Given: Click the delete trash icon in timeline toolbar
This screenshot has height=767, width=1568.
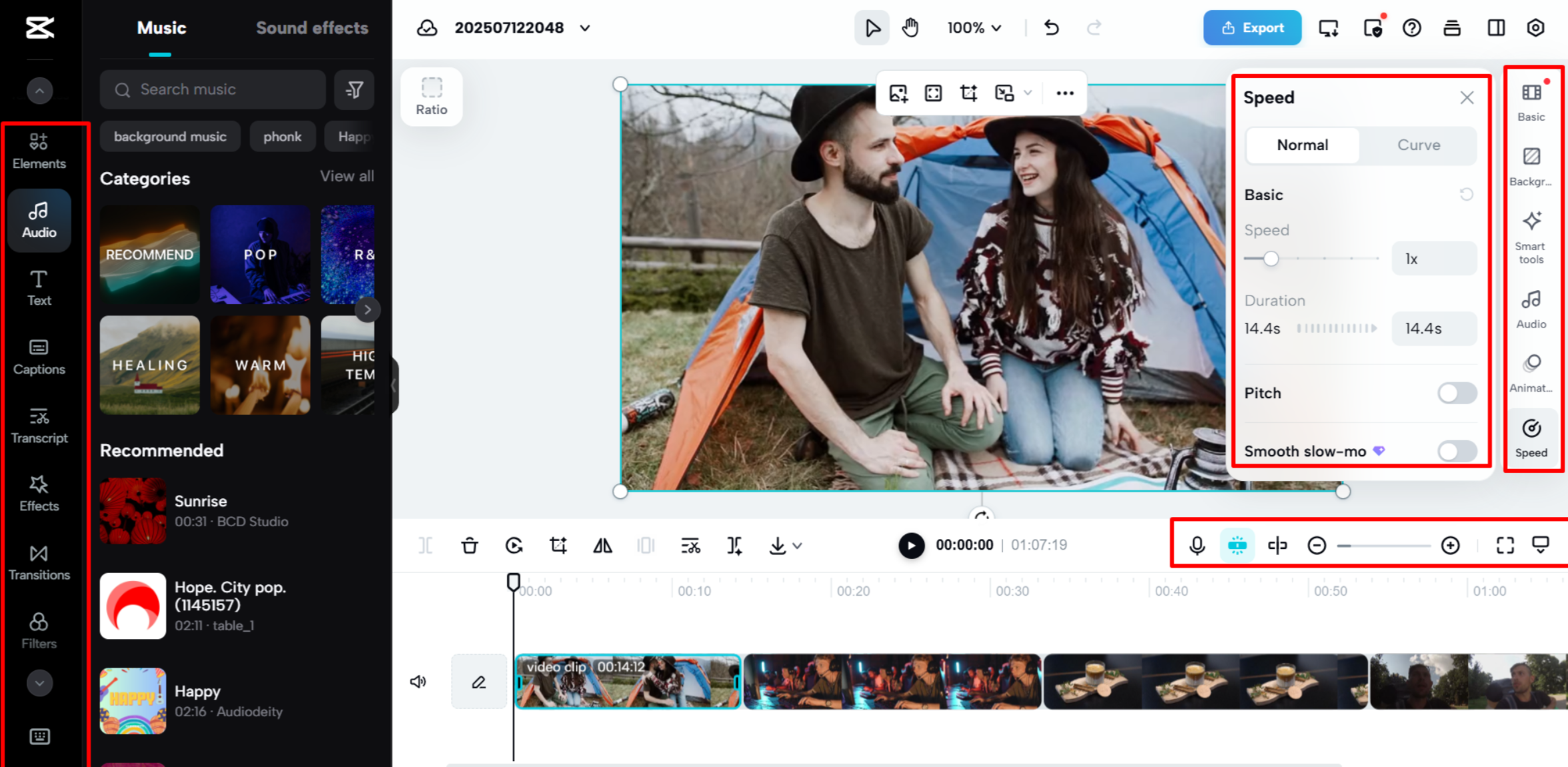Looking at the screenshot, I should [x=470, y=546].
